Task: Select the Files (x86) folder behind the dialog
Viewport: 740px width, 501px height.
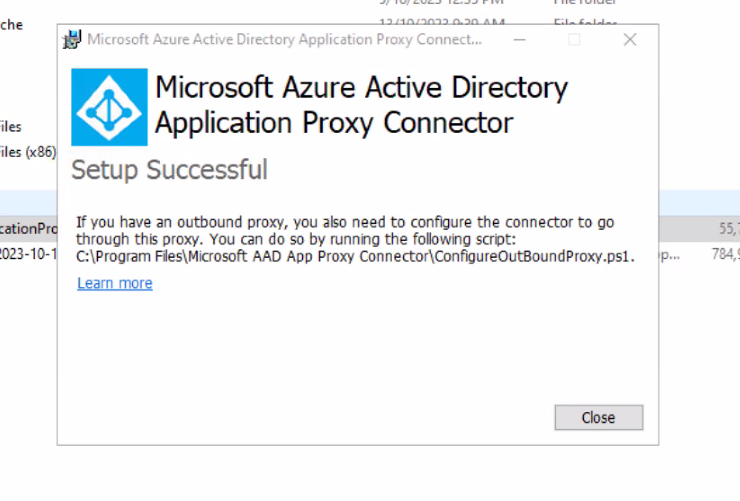Action: click(28, 152)
